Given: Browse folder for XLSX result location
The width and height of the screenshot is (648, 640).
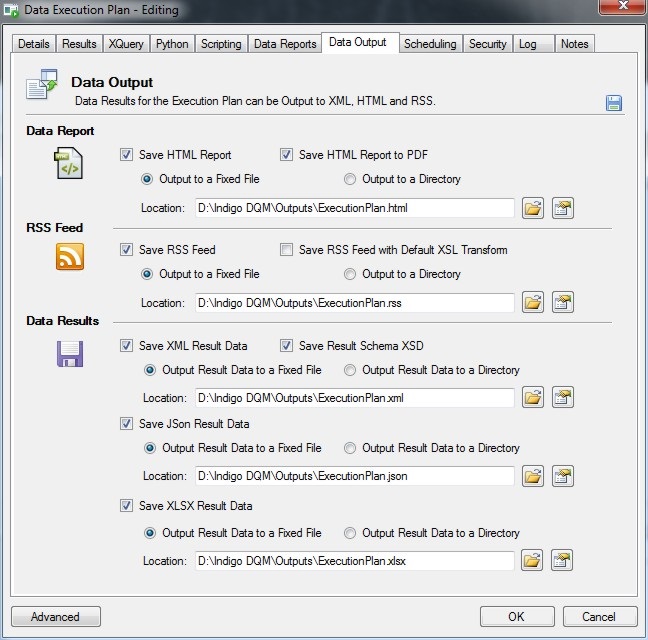Looking at the screenshot, I should [x=532, y=560].
